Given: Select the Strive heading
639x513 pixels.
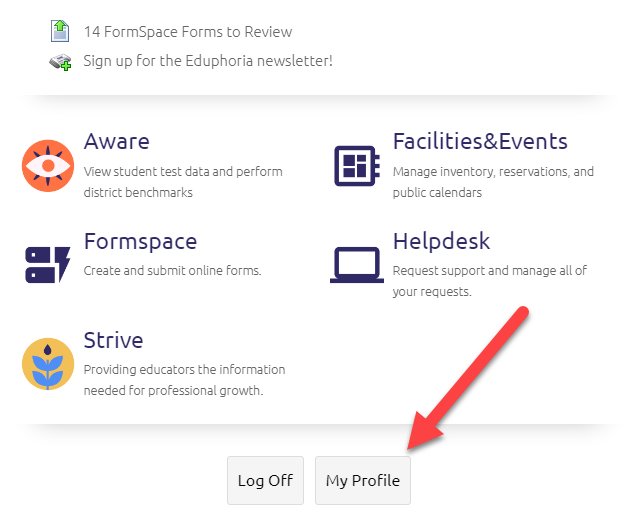Looking at the screenshot, I should pyautogui.click(x=113, y=340).
